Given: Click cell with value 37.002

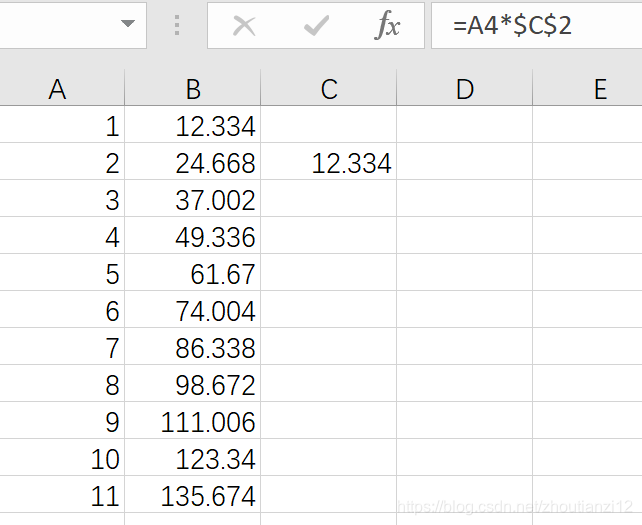Looking at the screenshot, I should coord(193,198).
